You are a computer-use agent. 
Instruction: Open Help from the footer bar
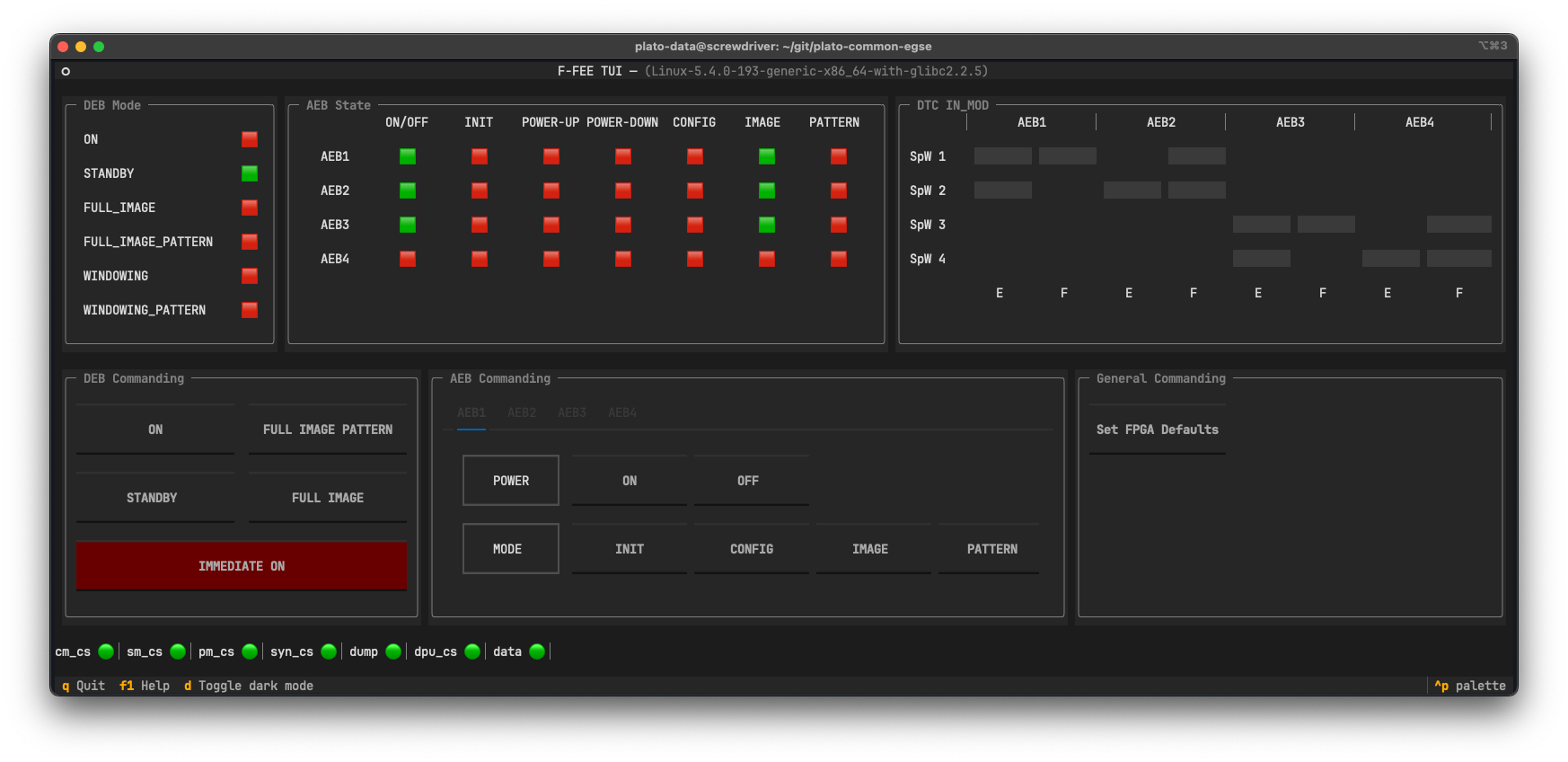click(145, 686)
